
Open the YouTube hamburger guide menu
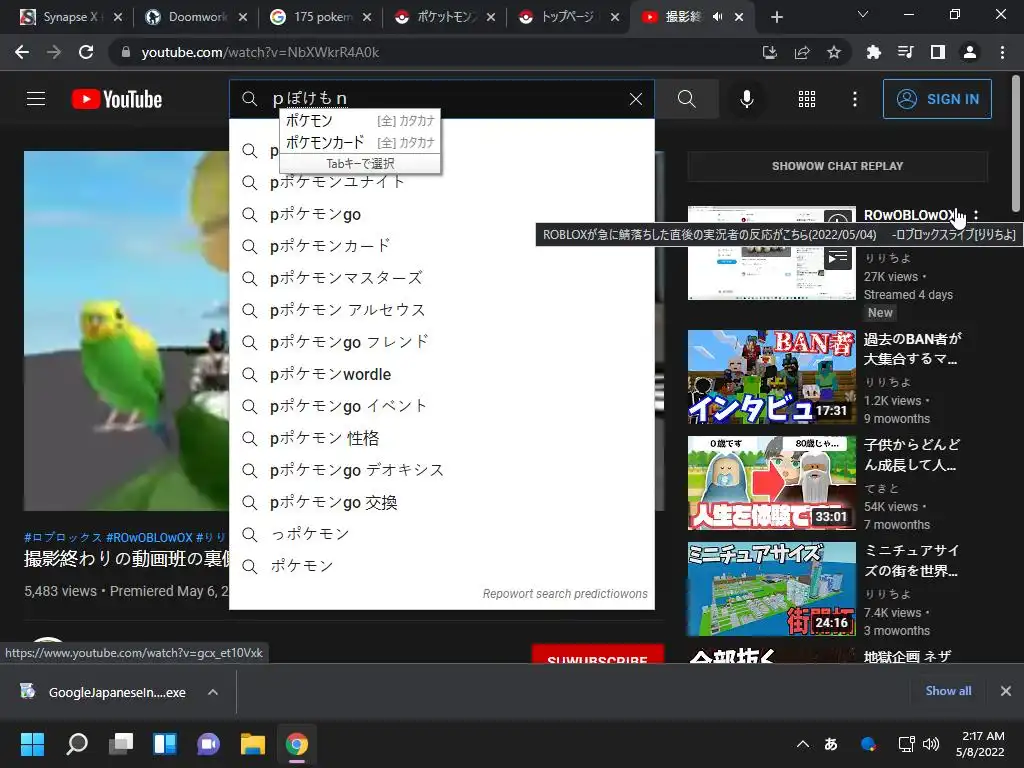(x=36, y=99)
